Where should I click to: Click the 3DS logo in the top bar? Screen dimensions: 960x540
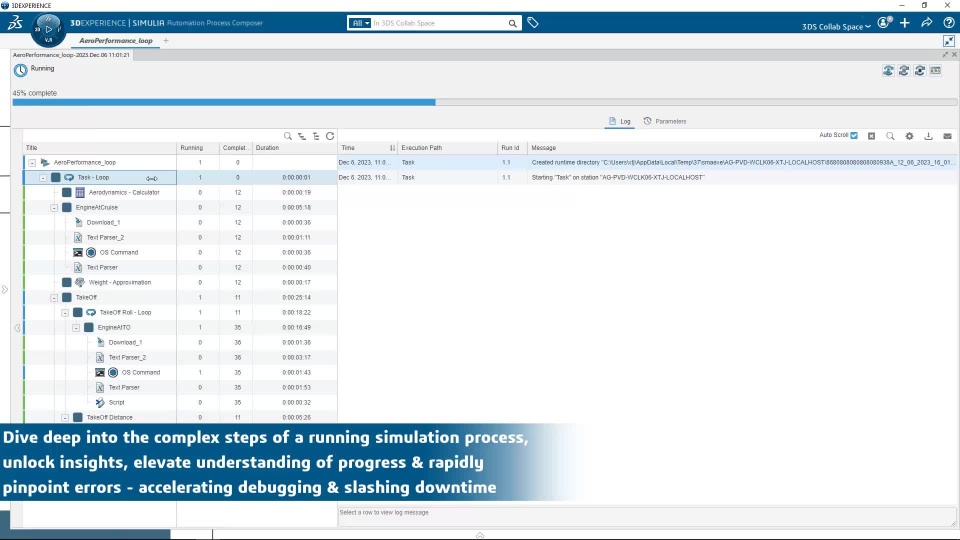15,23
